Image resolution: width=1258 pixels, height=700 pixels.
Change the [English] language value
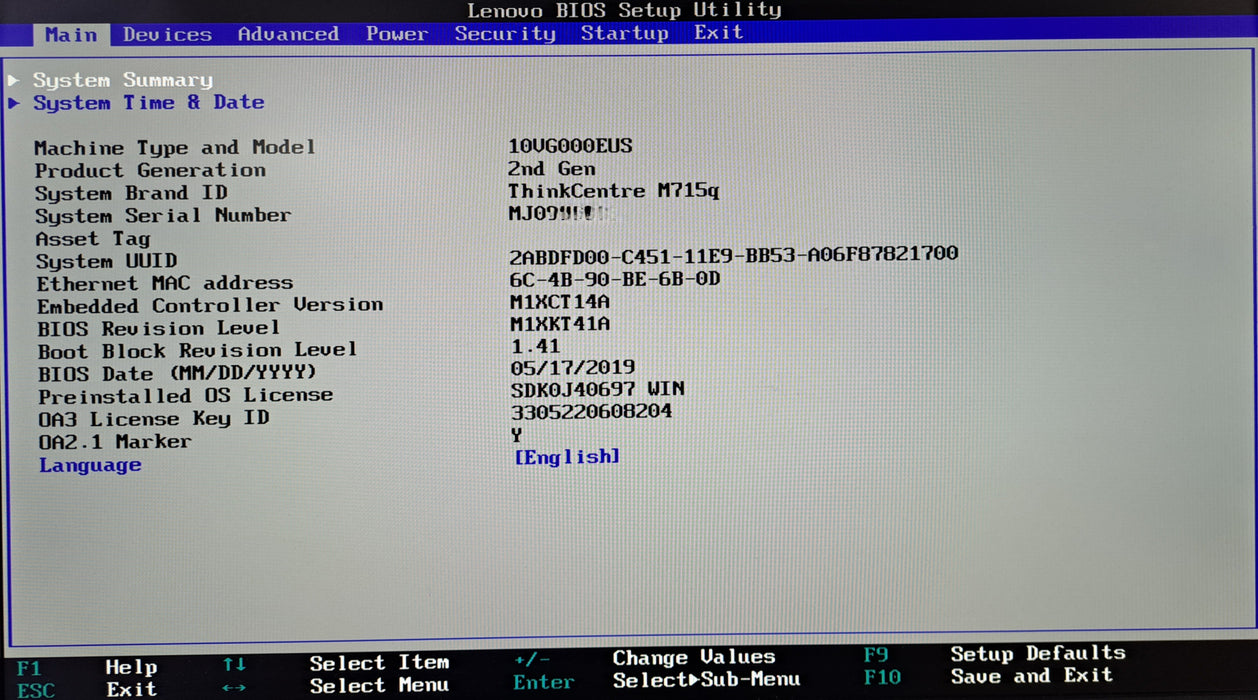pos(567,457)
